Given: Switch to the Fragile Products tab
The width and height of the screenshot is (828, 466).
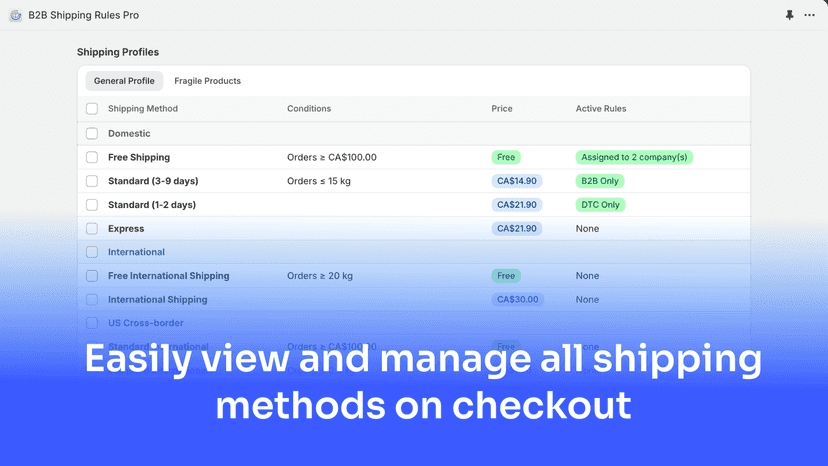Looking at the screenshot, I should click(208, 81).
